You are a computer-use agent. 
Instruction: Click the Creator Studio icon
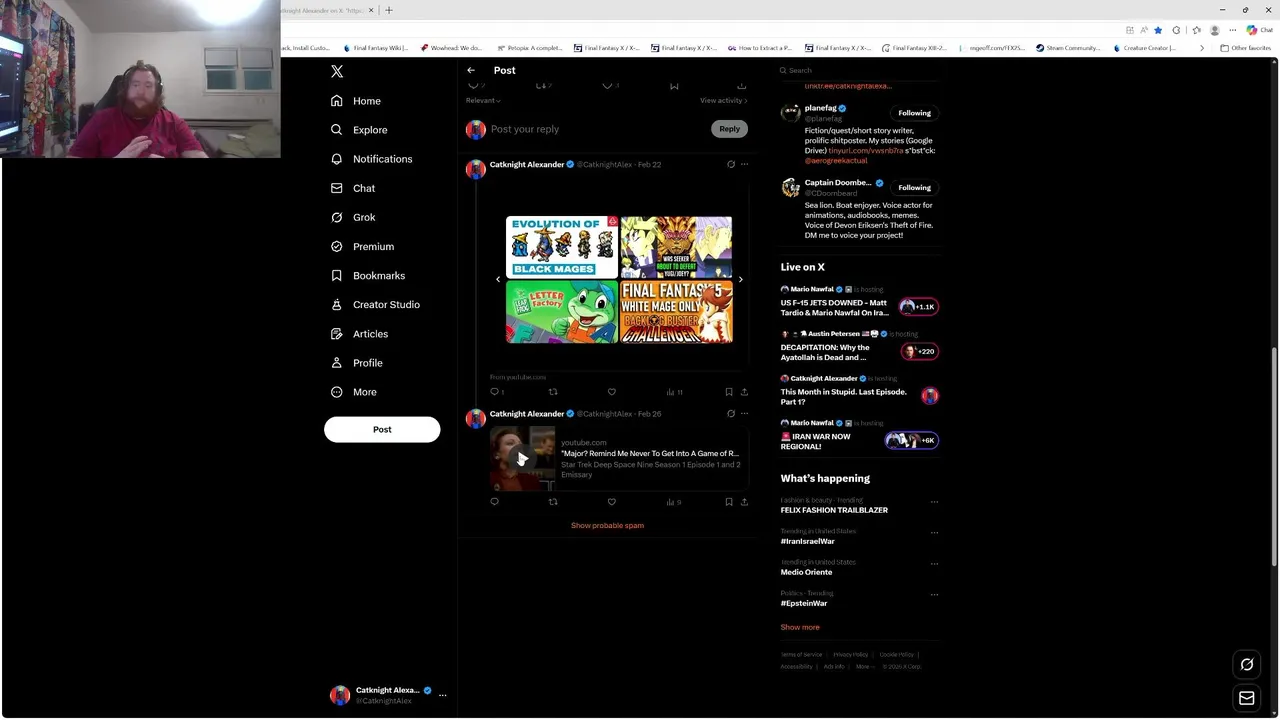click(x=337, y=304)
